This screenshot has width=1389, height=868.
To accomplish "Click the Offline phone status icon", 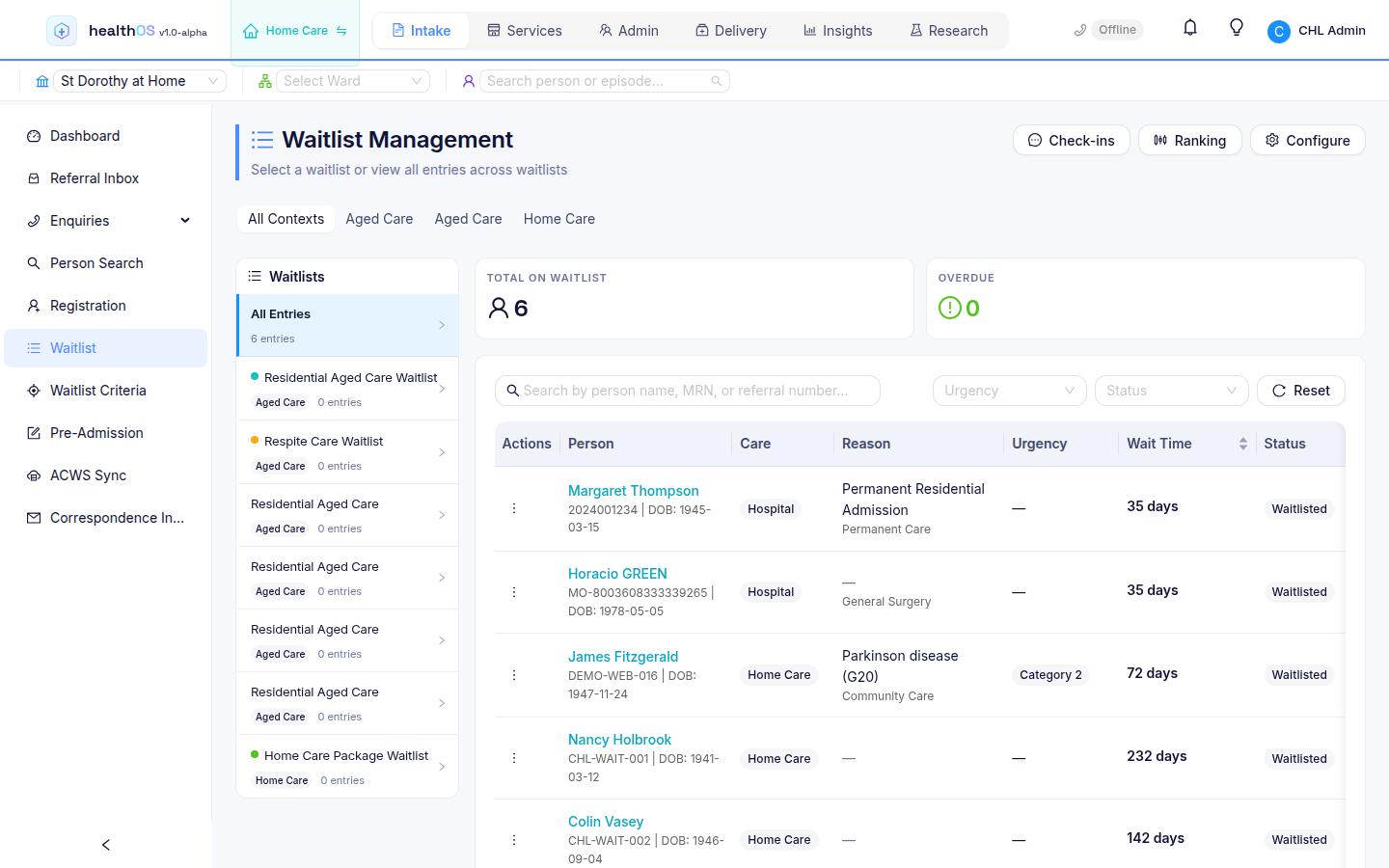I will tap(1080, 30).
